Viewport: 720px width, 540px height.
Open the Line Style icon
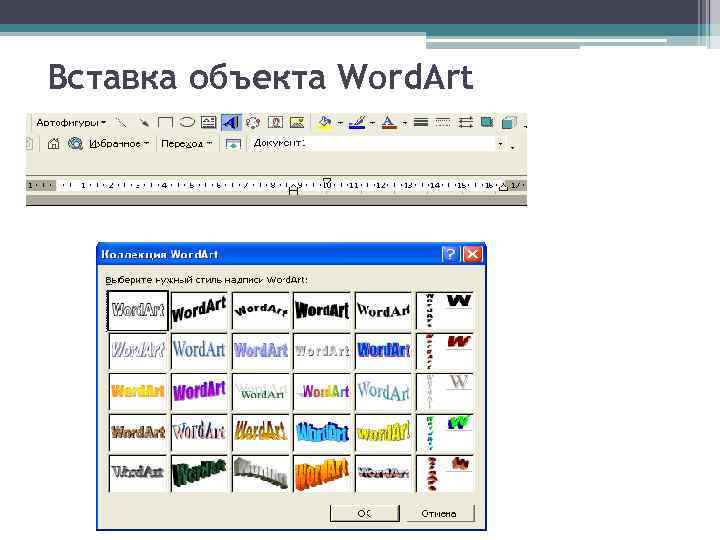tap(421, 123)
